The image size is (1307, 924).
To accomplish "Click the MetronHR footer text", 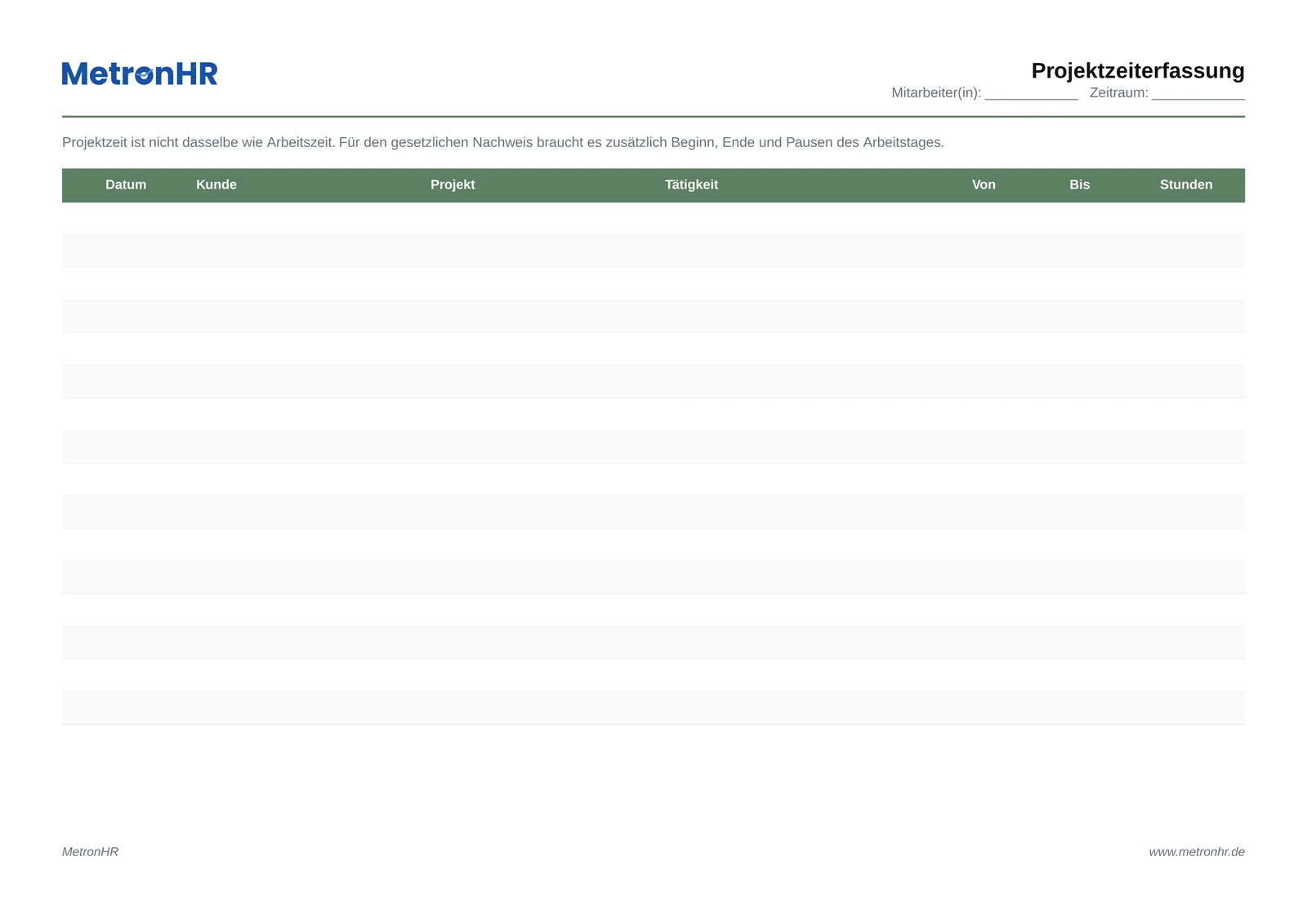I will click(x=90, y=851).
